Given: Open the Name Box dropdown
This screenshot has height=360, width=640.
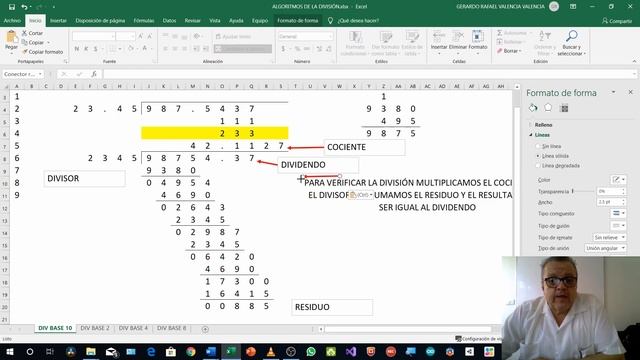Looking at the screenshot, I should (40, 74).
